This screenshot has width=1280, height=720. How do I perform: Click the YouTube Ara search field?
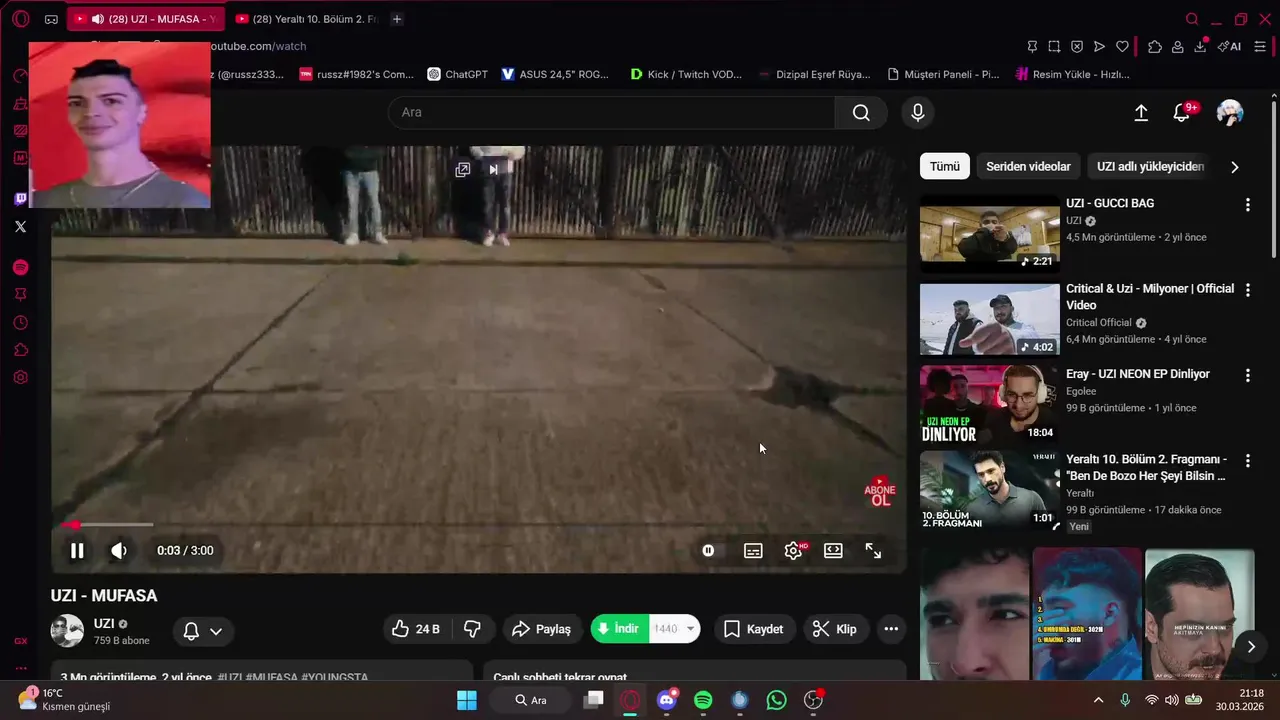point(611,112)
